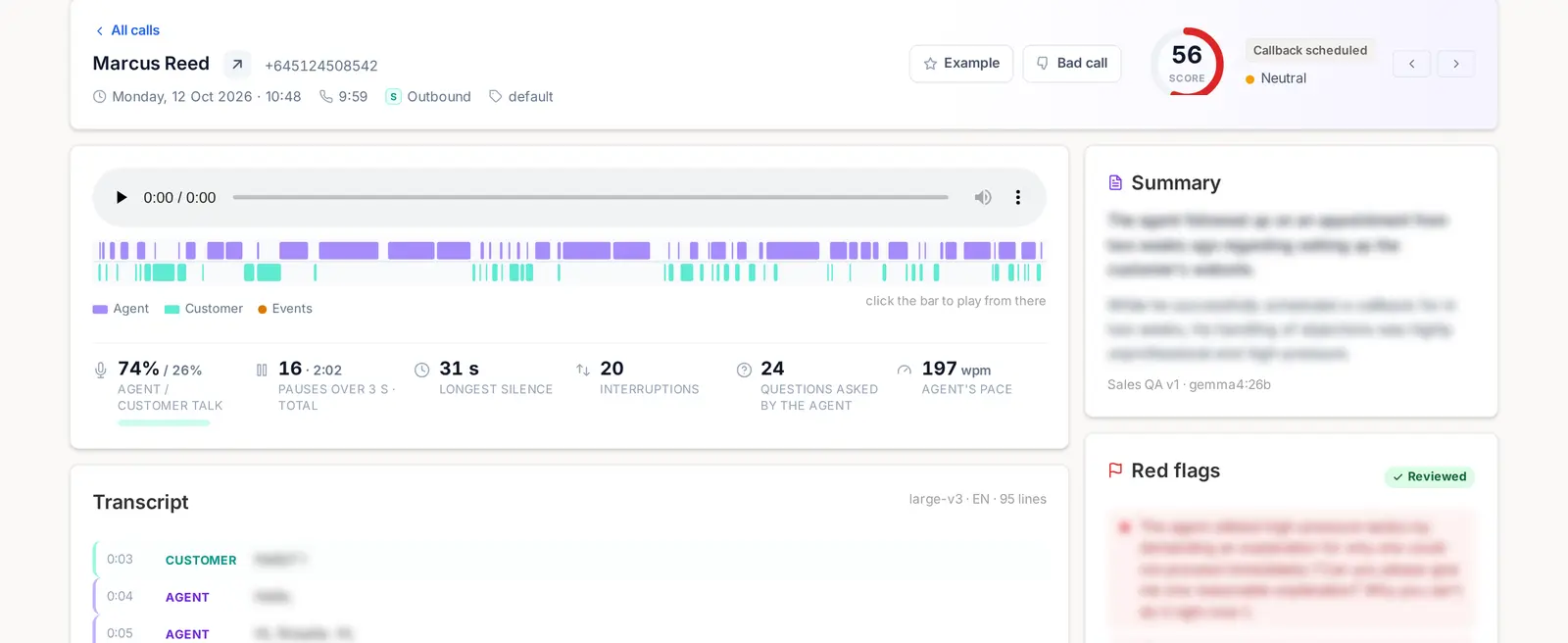Viewport: 1568px width, 643px height.
Task: Flag this as a Bad call
Action: click(x=1072, y=64)
